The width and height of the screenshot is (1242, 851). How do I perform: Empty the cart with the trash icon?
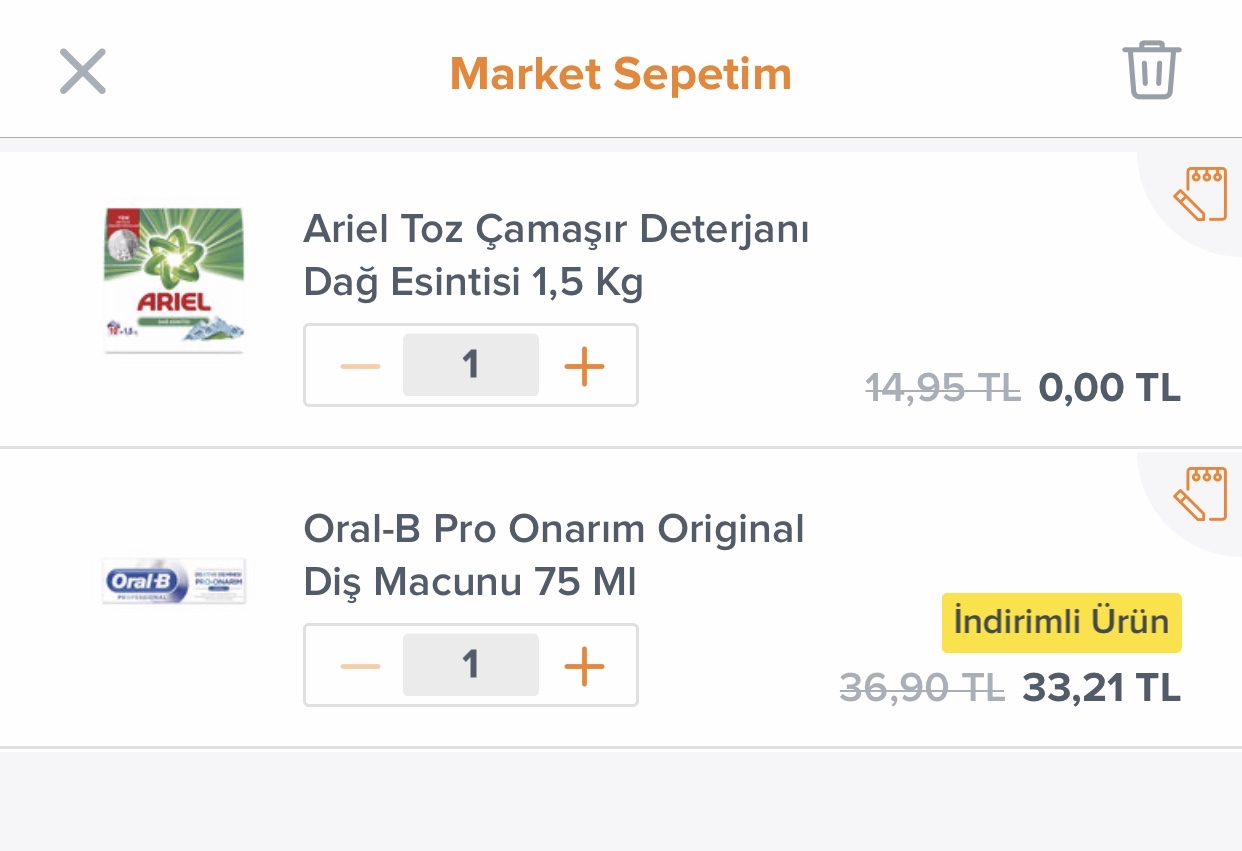point(1152,70)
